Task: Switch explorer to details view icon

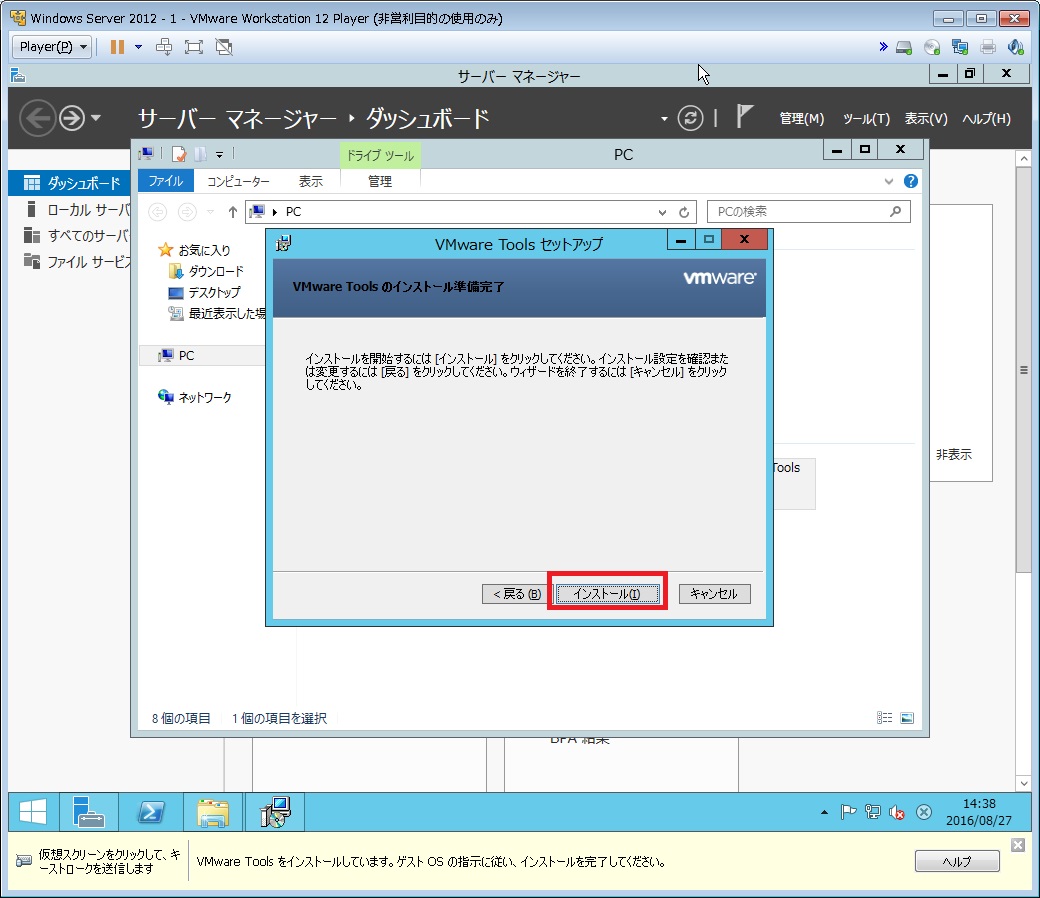Action: pos(884,718)
